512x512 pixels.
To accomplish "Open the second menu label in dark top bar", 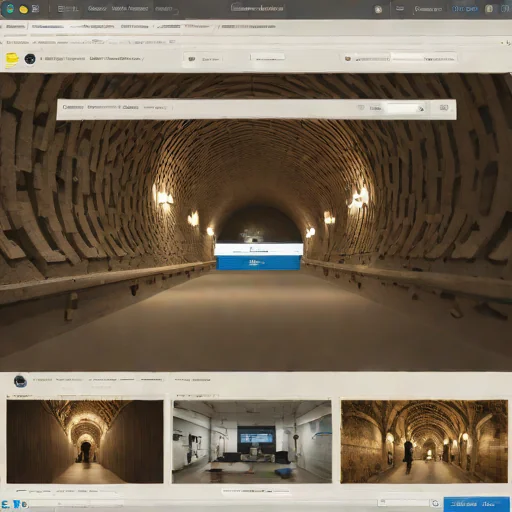I will click(130, 9).
